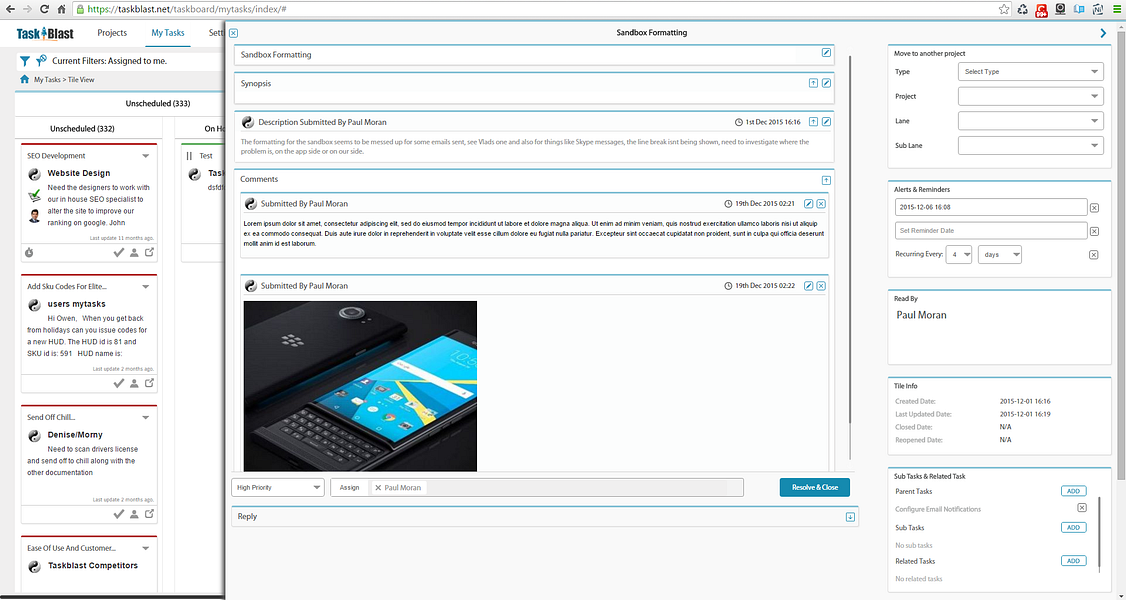This screenshot has height=600, width=1126.
Task: Mark Website Design tile complete with checkmark
Action: click(119, 253)
